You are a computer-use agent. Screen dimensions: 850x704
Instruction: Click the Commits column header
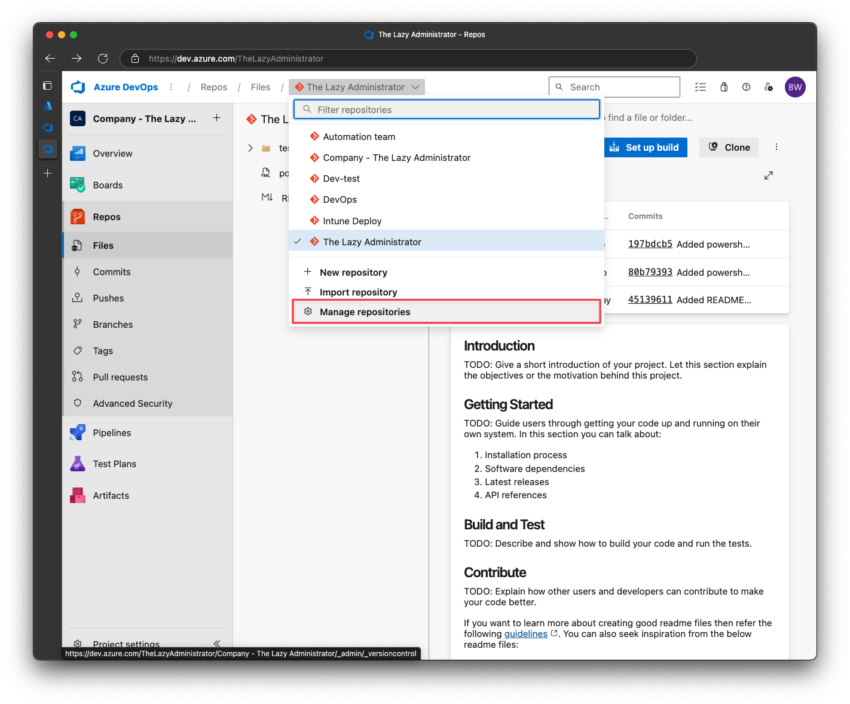(645, 216)
